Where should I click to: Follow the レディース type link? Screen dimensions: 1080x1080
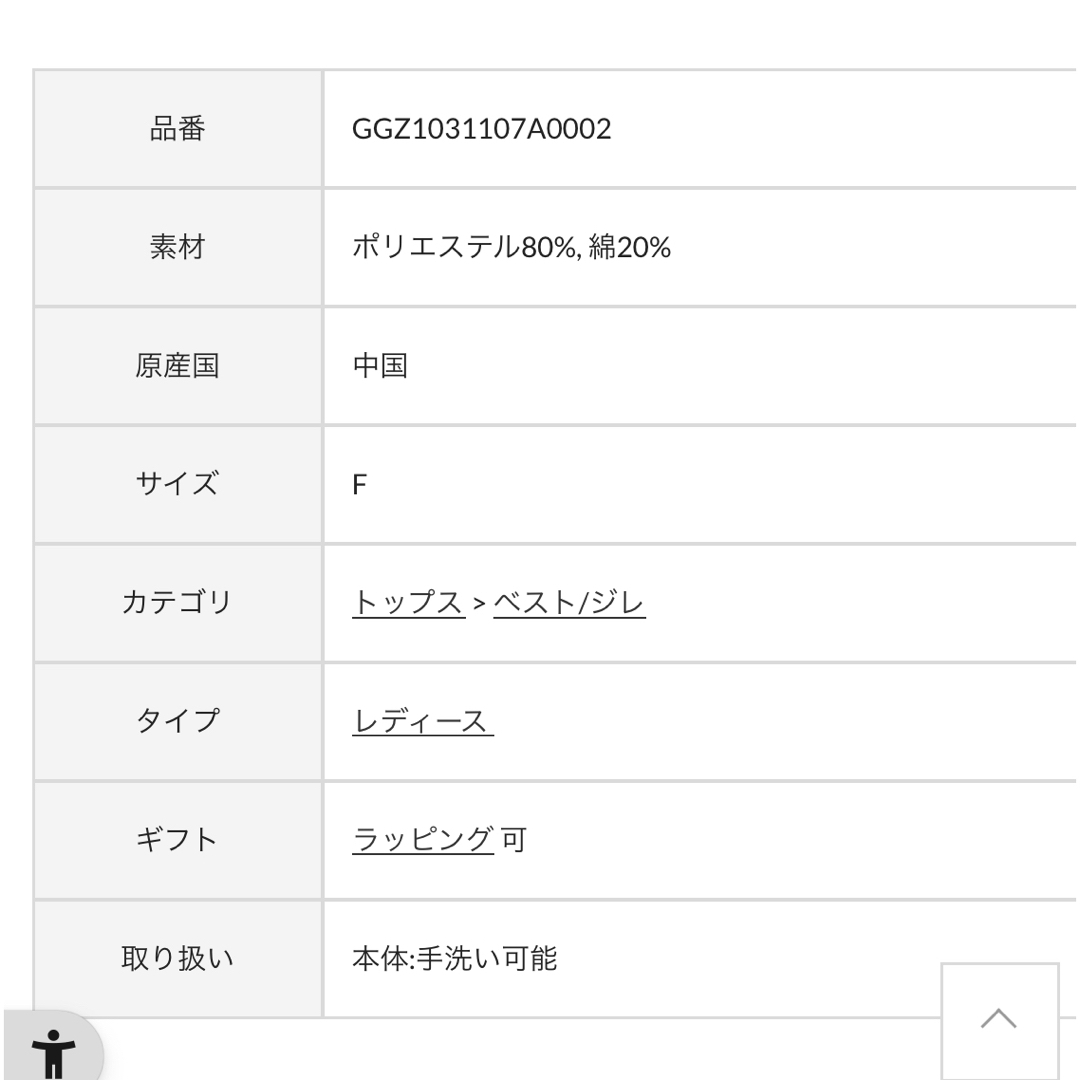pyautogui.click(x=422, y=721)
